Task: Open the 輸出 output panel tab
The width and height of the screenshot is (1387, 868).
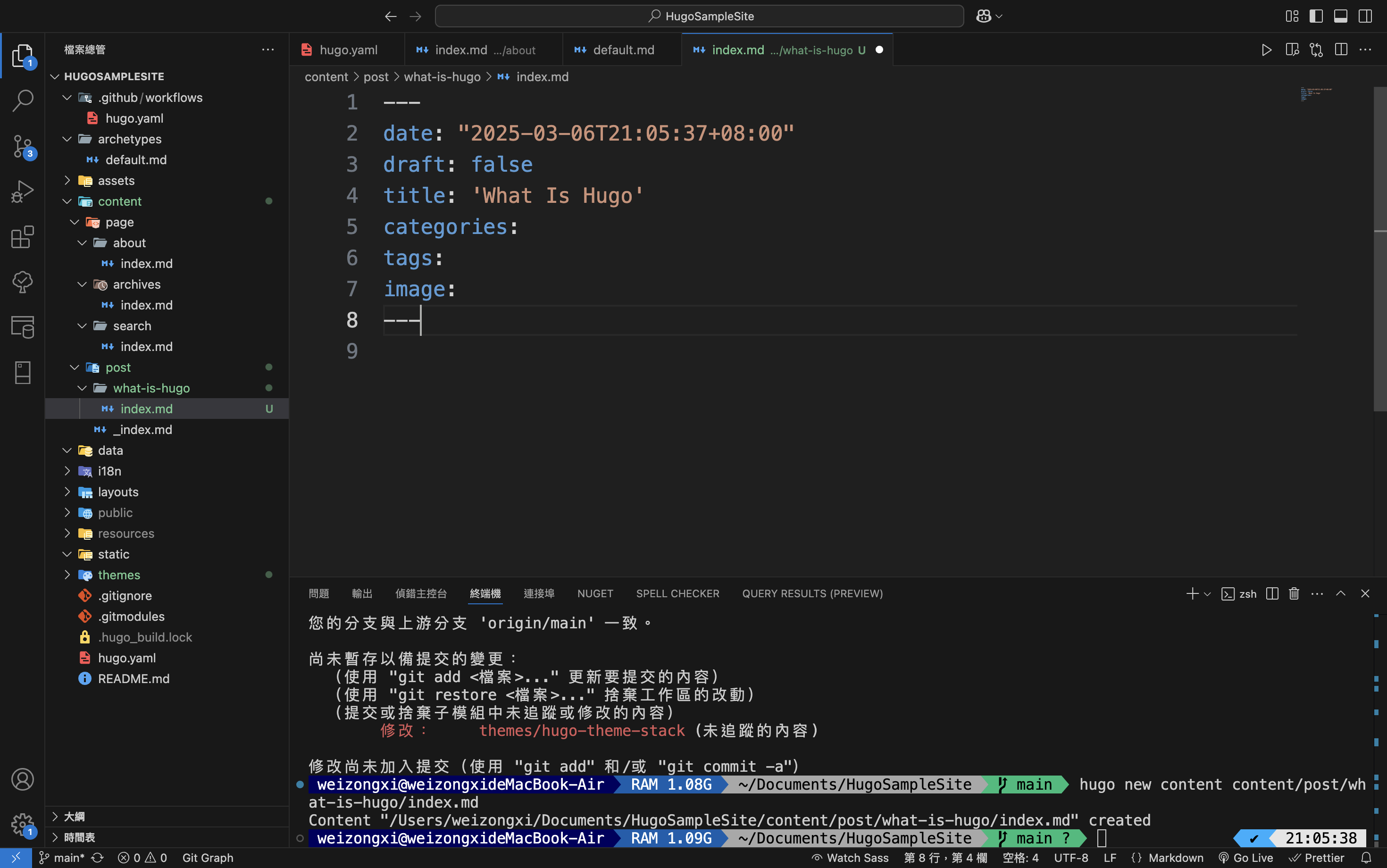Action: pos(362,593)
